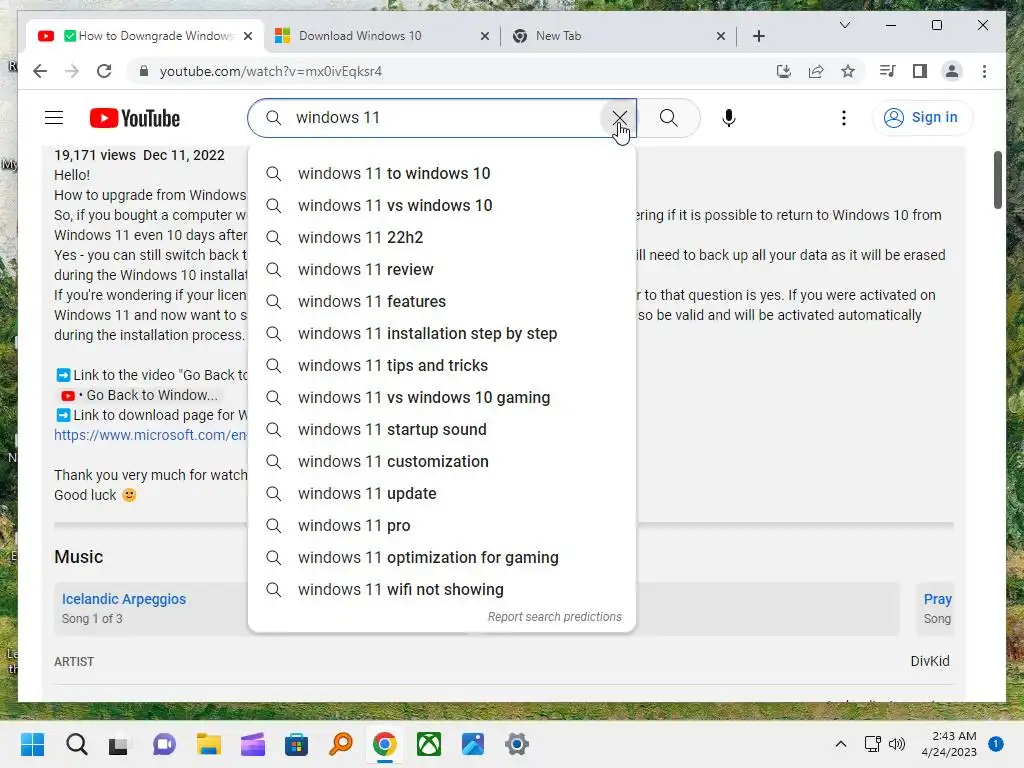Choose suggestion windows 11 review
This screenshot has height=768, width=1024.
pyautogui.click(x=442, y=270)
